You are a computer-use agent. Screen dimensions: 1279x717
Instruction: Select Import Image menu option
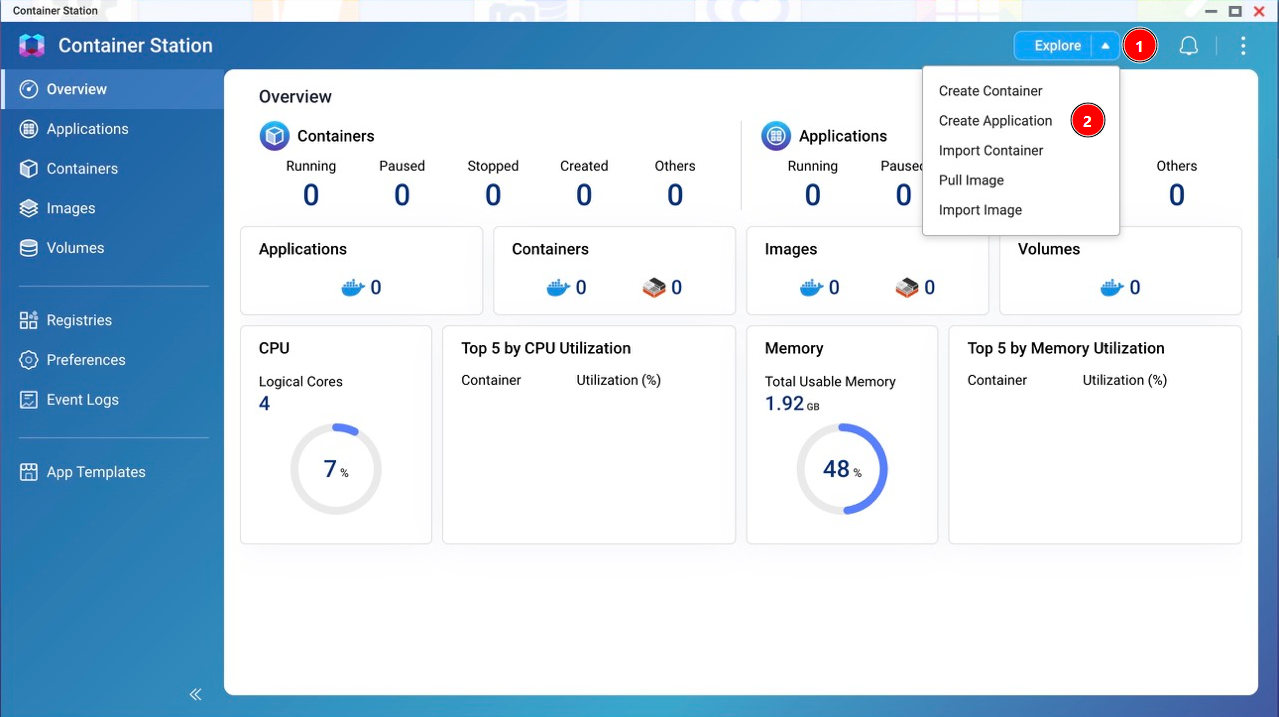click(980, 211)
